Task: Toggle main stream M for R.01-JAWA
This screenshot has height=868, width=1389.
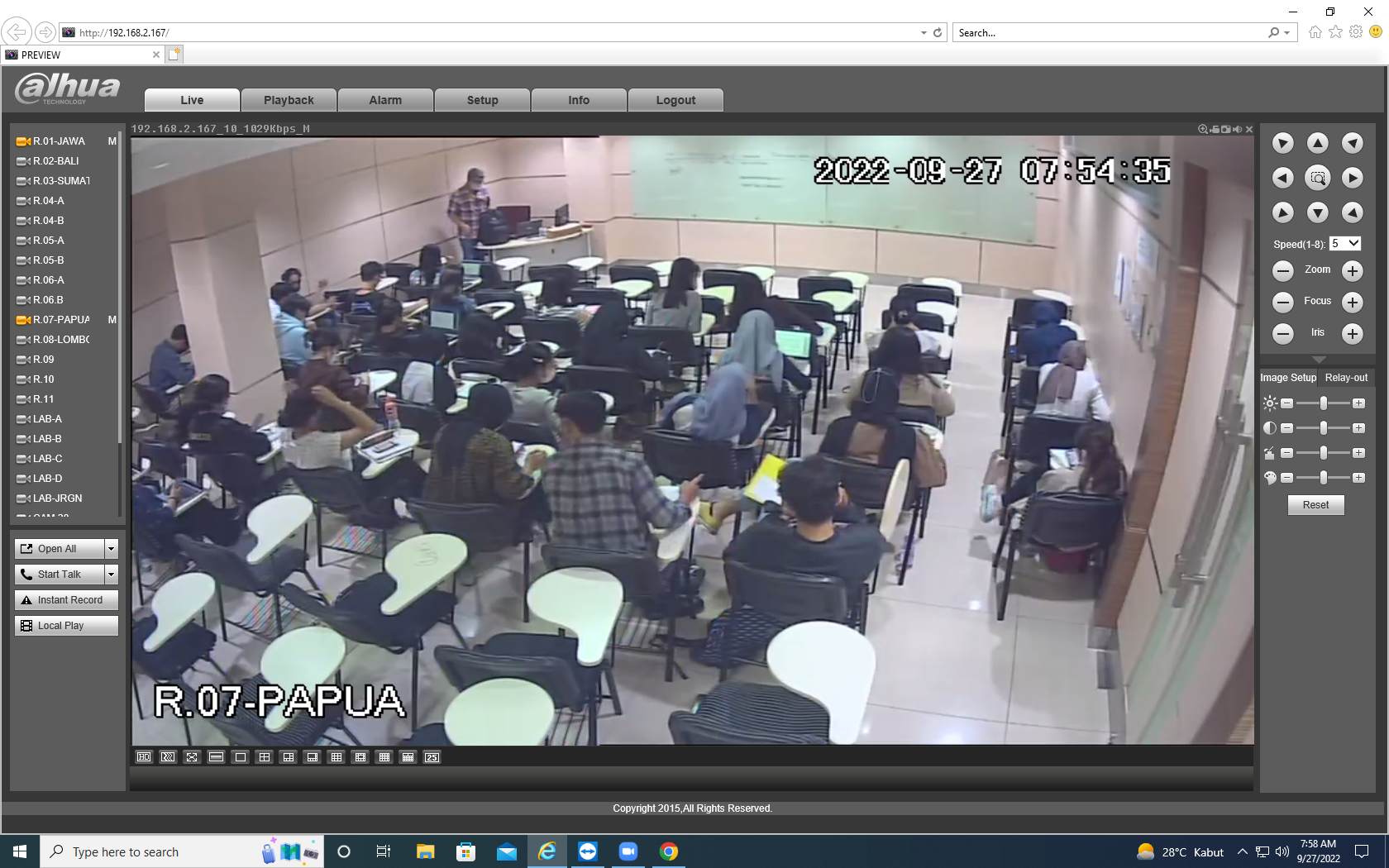Action: pyautogui.click(x=112, y=141)
